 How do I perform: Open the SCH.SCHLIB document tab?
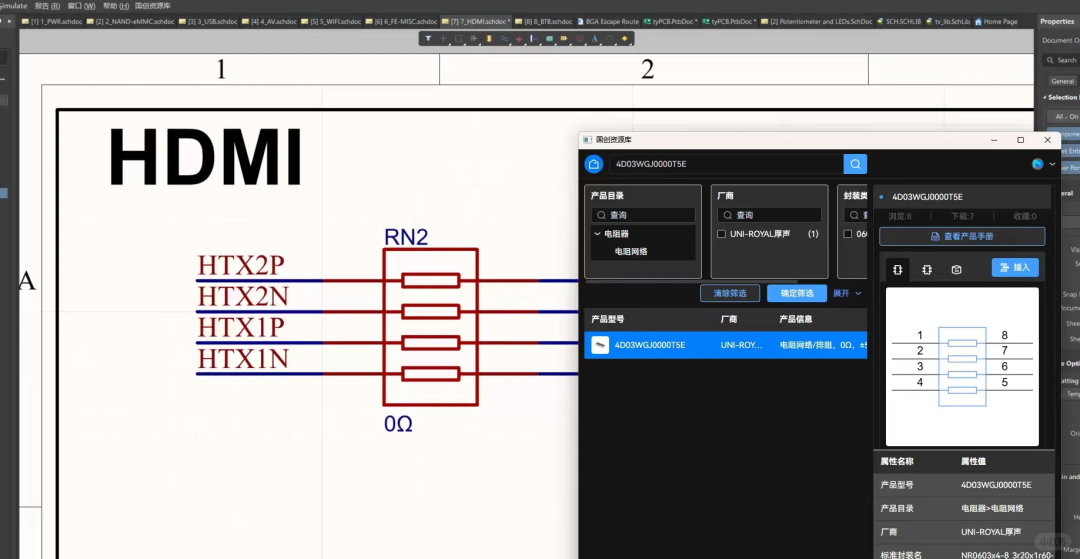[898, 21]
